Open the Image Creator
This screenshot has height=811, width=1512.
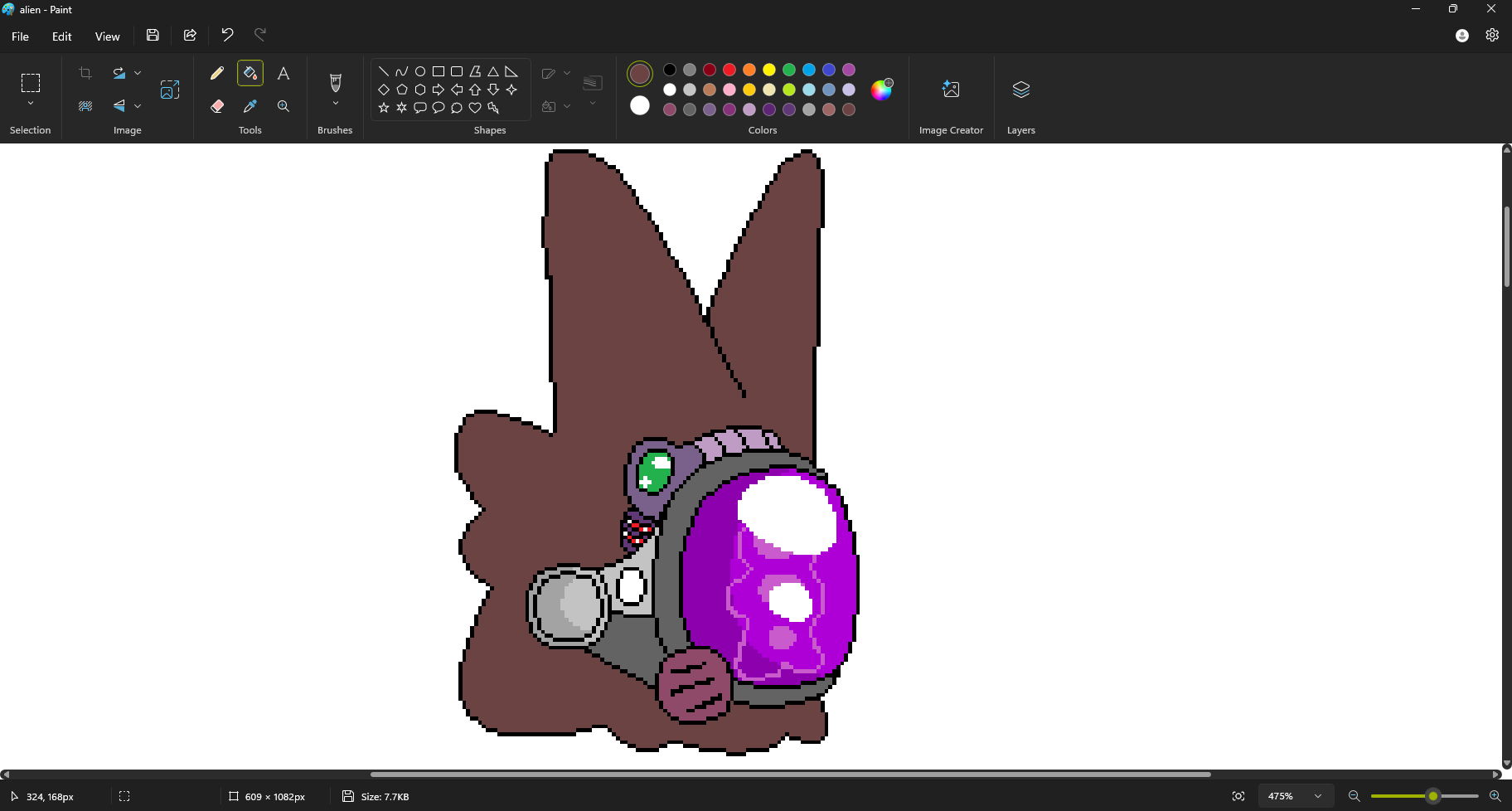[x=951, y=90]
